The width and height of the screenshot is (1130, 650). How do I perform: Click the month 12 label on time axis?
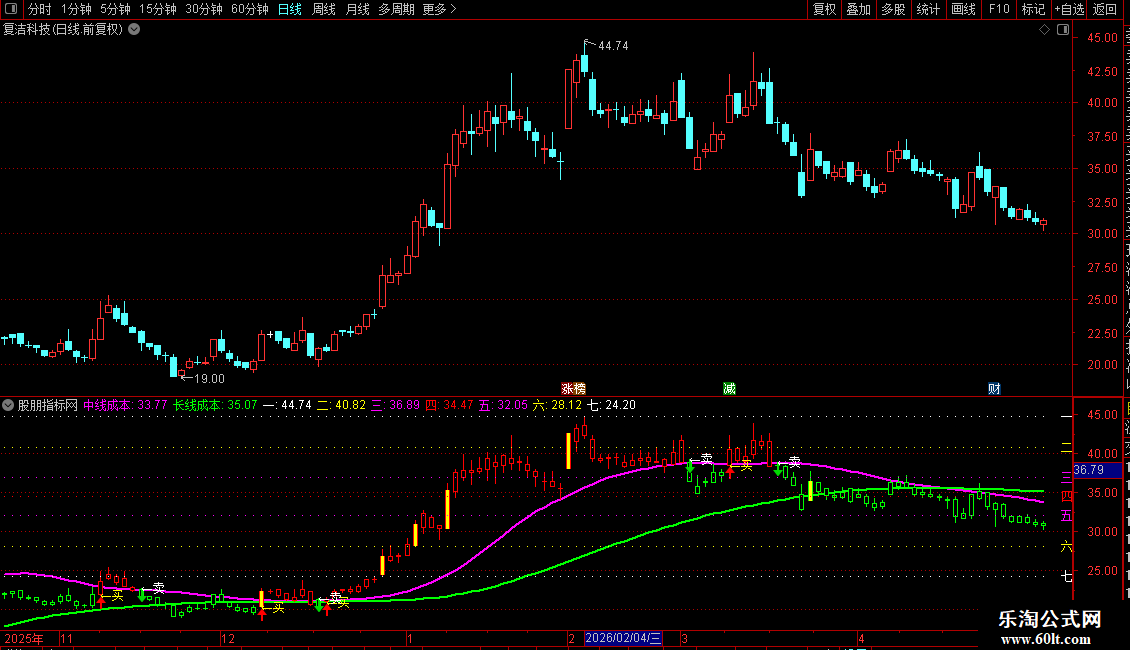[x=228, y=638]
